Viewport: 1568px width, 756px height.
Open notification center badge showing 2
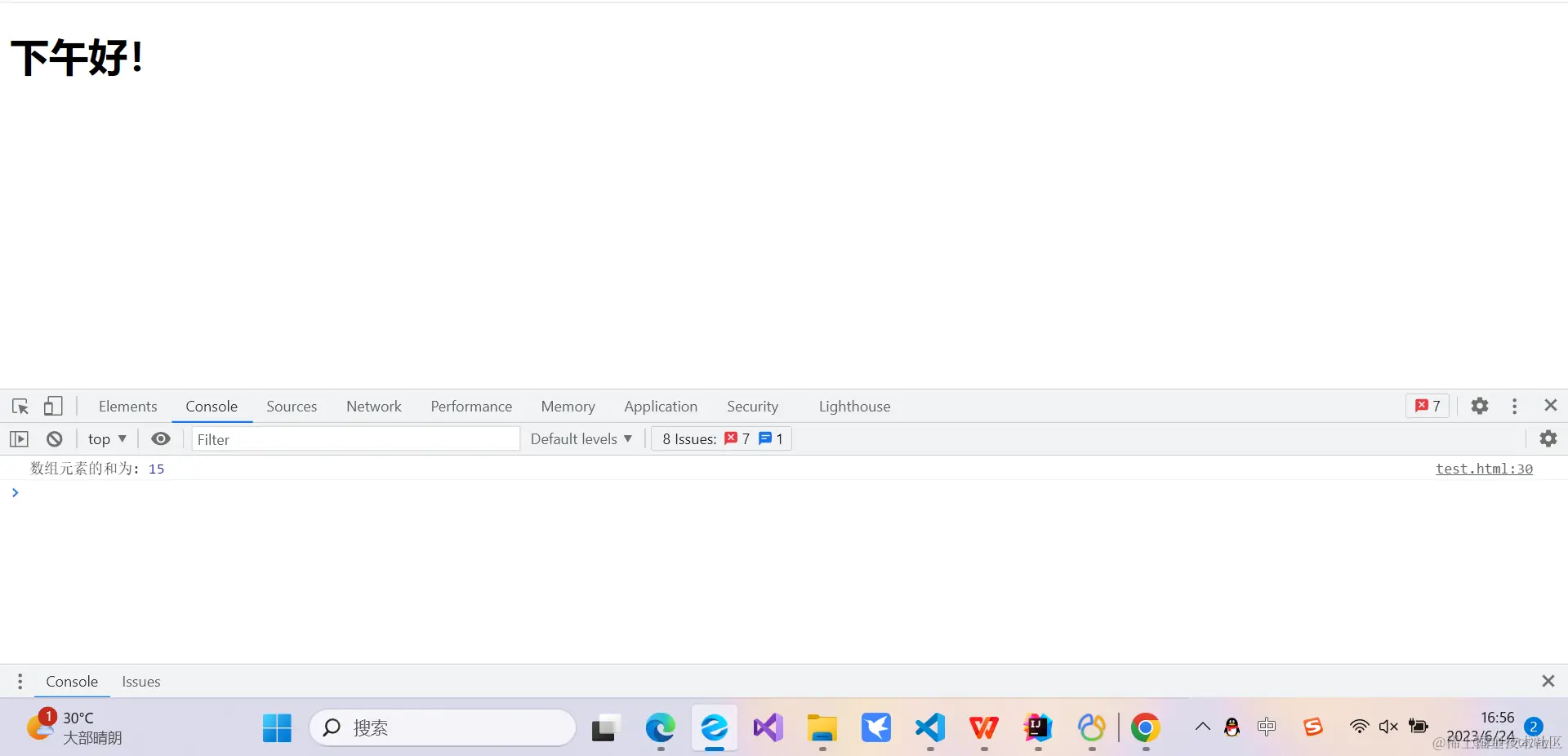click(x=1534, y=727)
